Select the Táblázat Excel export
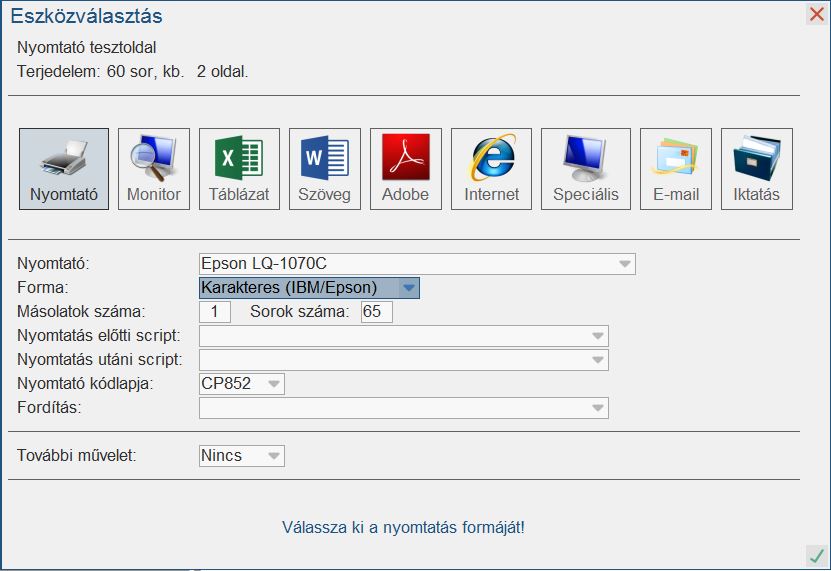 coord(239,169)
